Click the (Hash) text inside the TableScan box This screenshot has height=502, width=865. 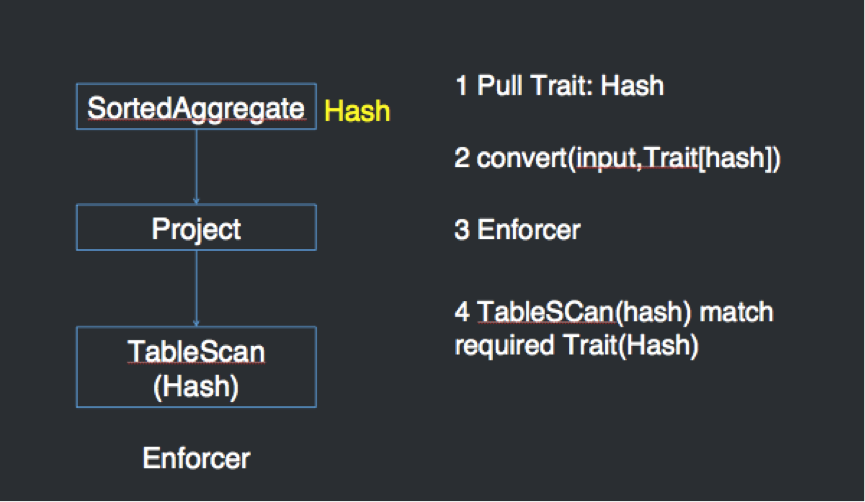tap(196, 386)
